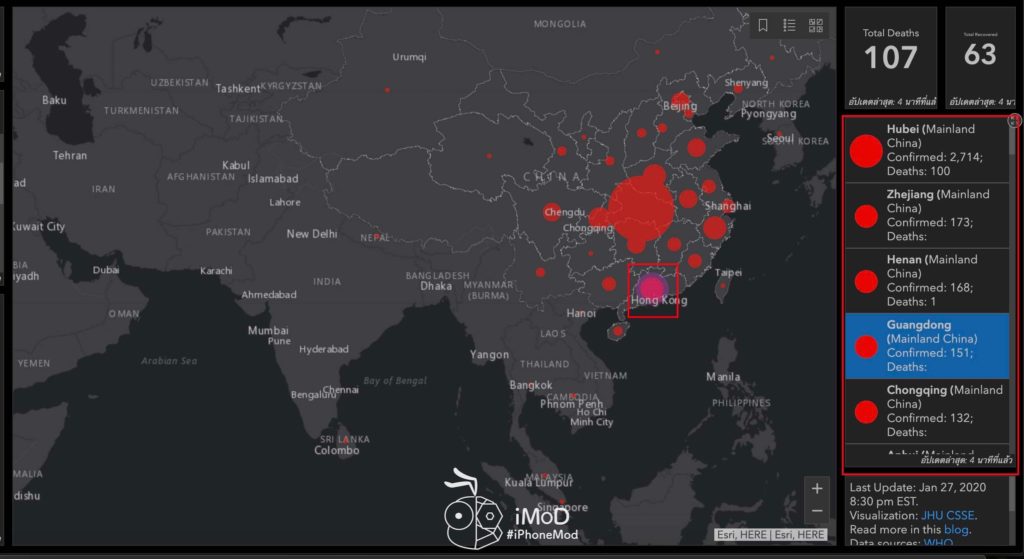
Task: Click the red dot over Nepal
Action: [376, 236]
